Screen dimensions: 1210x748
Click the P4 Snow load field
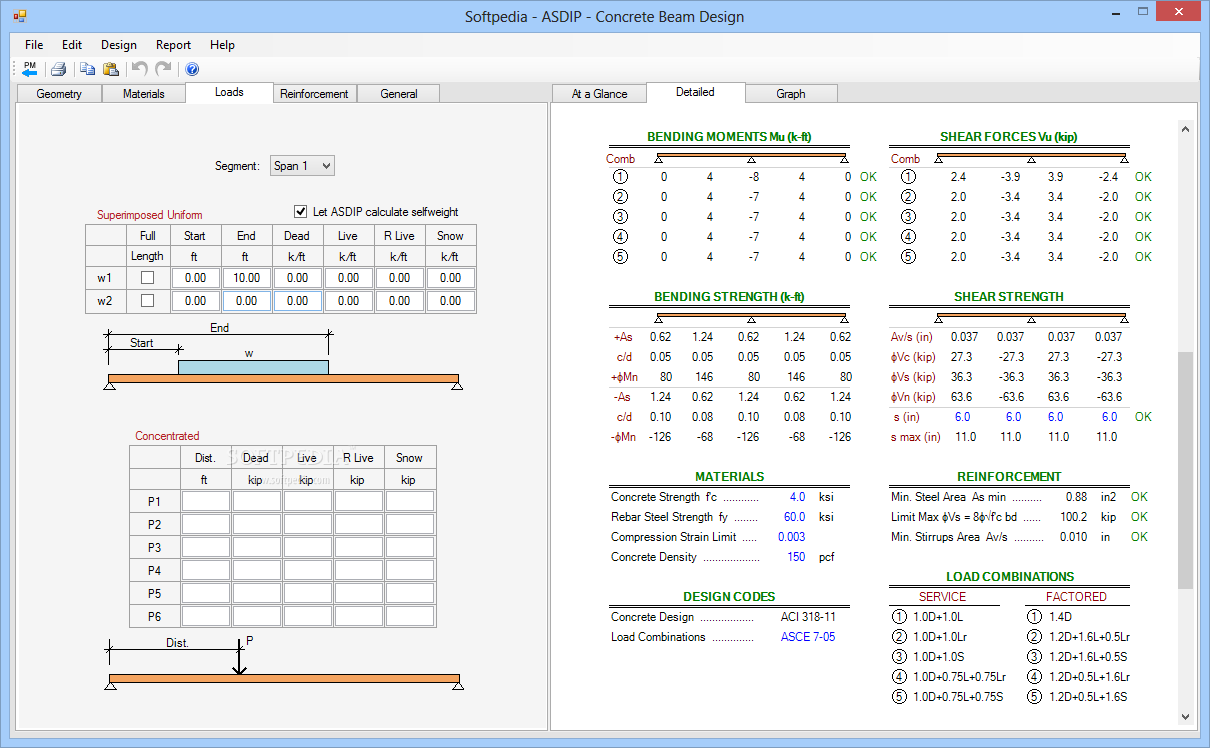click(410, 570)
